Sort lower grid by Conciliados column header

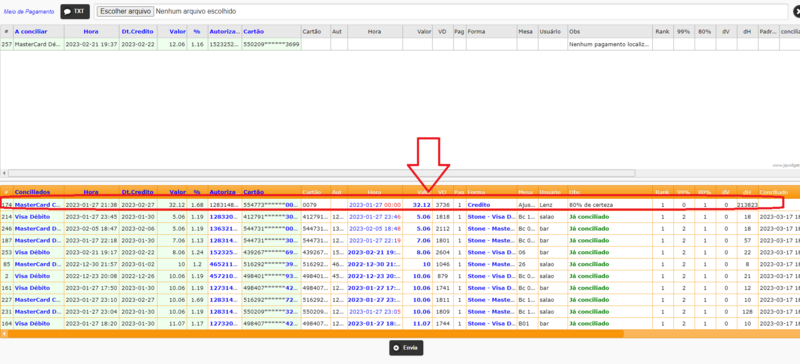(x=33, y=192)
